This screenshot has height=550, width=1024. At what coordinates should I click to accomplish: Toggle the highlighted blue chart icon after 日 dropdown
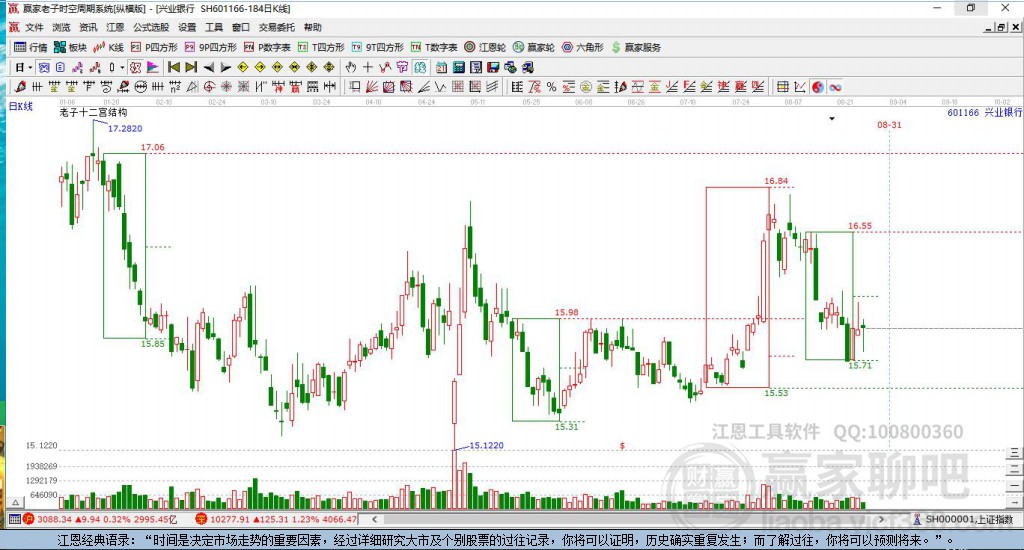pyautogui.click(x=44, y=67)
